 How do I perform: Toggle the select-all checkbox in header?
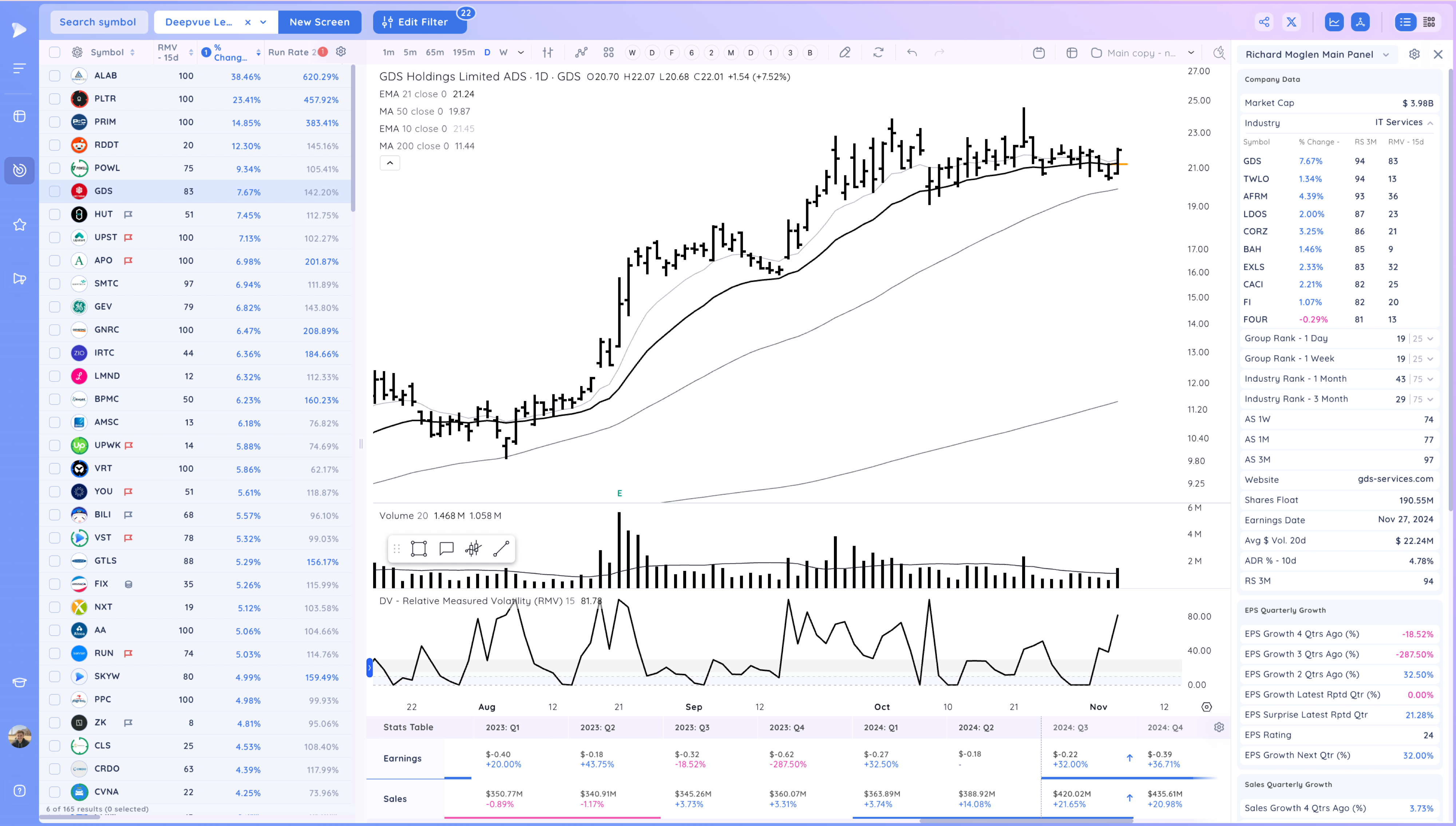tap(55, 52)
